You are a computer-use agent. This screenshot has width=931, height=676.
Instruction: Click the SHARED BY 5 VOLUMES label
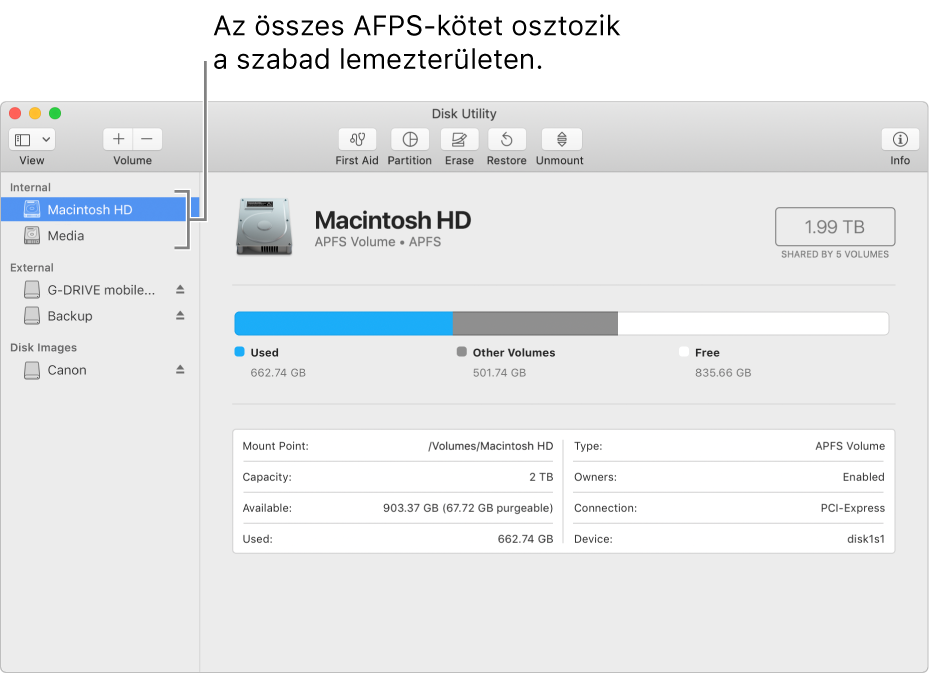tap(835, 255)
